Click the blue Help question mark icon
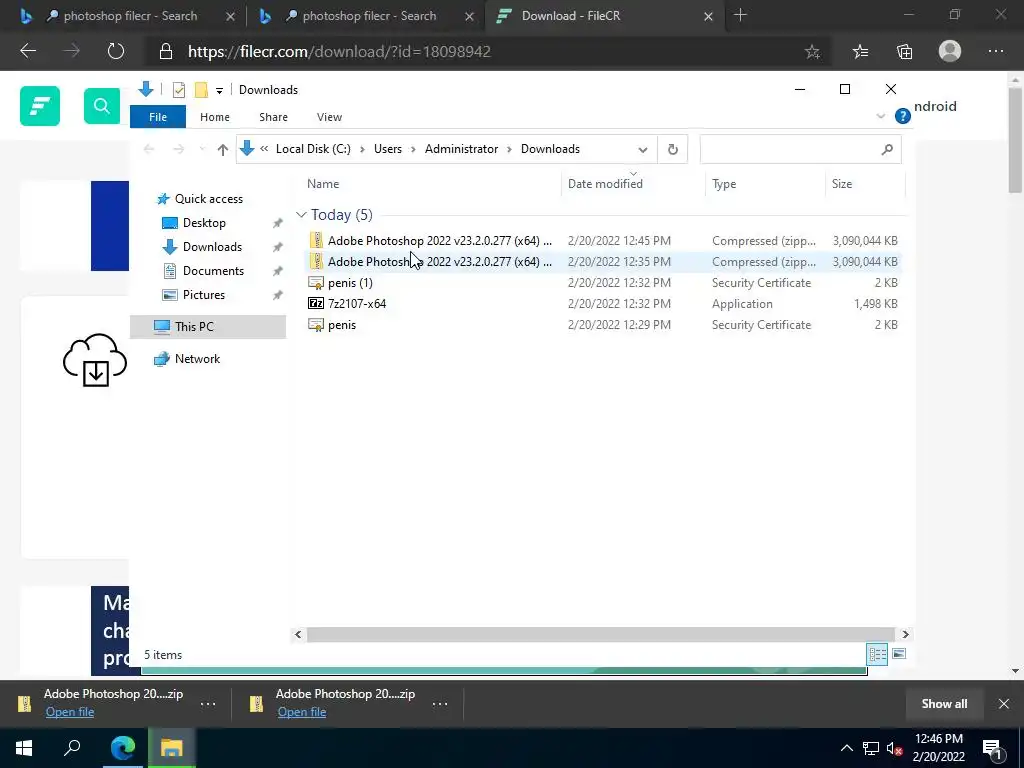Viewport: 1024px width, 768px height. coord(903,116)
